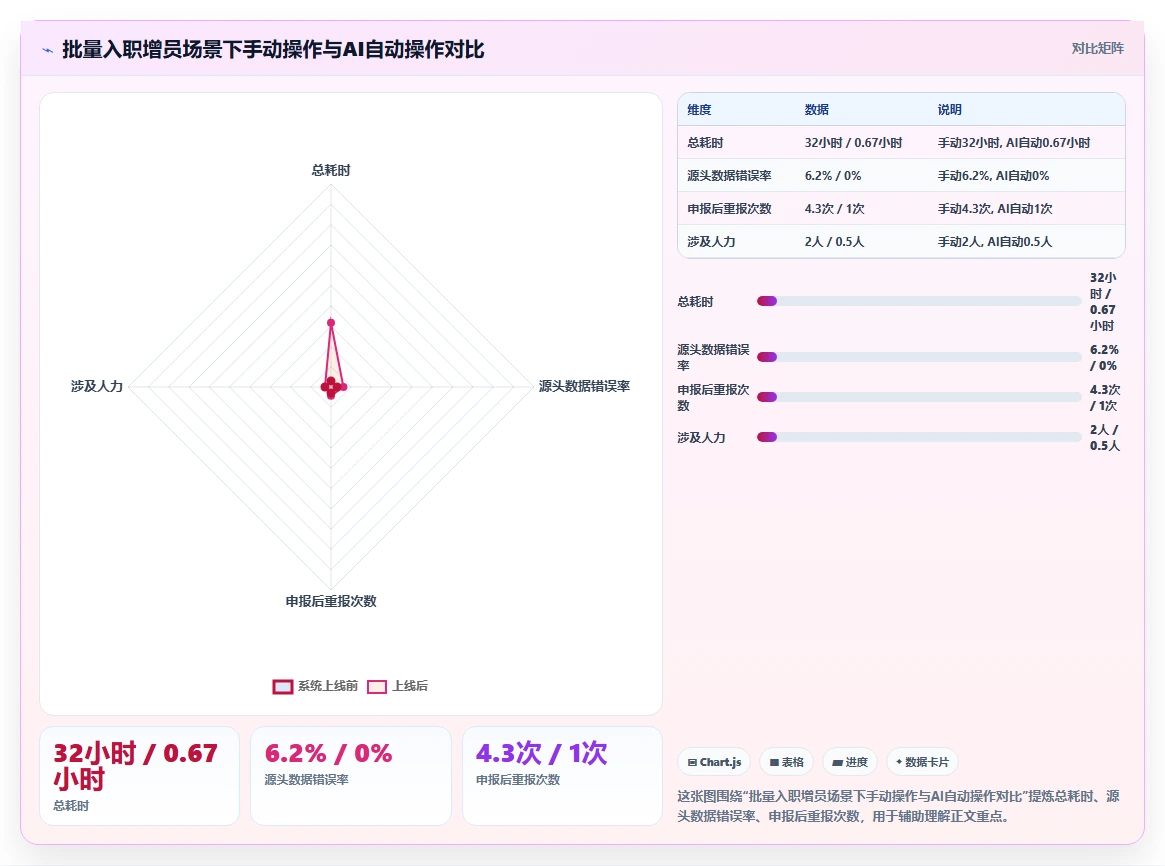The width and height of the screenshot is (1165, 866).
Task: Click the 数据卡片 tag chip
Action: pyautogui.click(x=922, y=762)
